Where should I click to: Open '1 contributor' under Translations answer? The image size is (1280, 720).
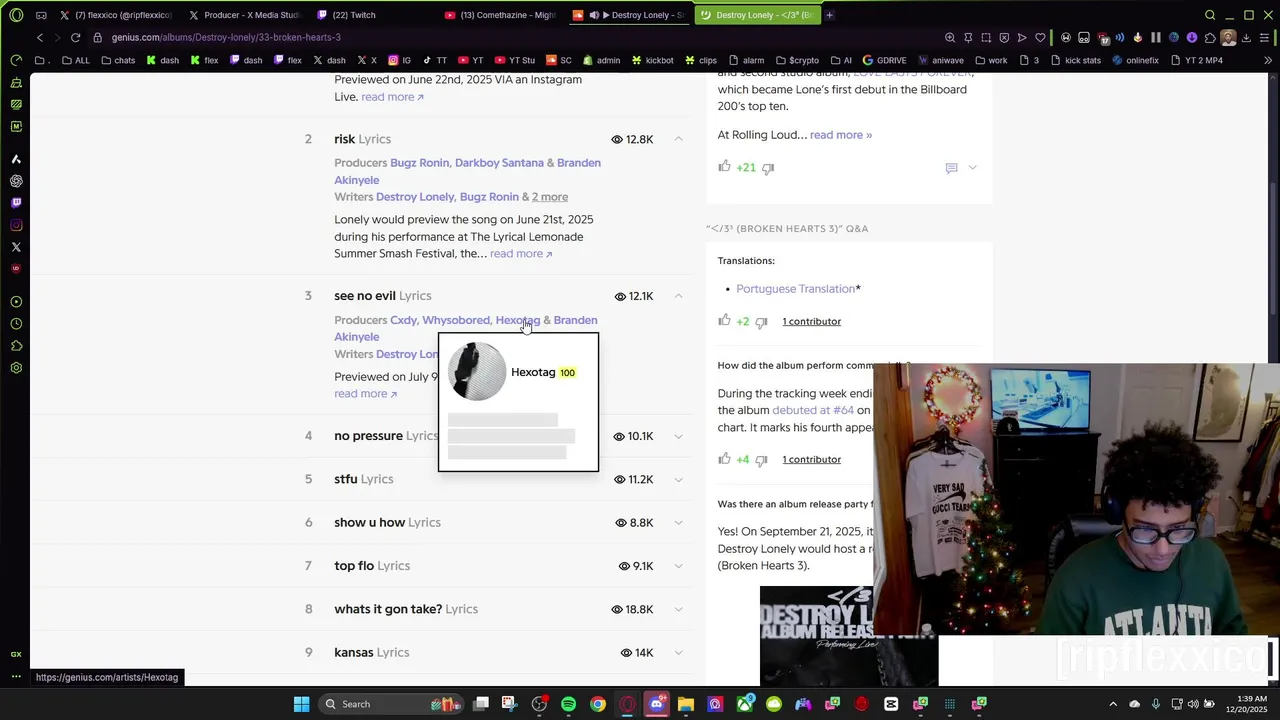(811, 321)
